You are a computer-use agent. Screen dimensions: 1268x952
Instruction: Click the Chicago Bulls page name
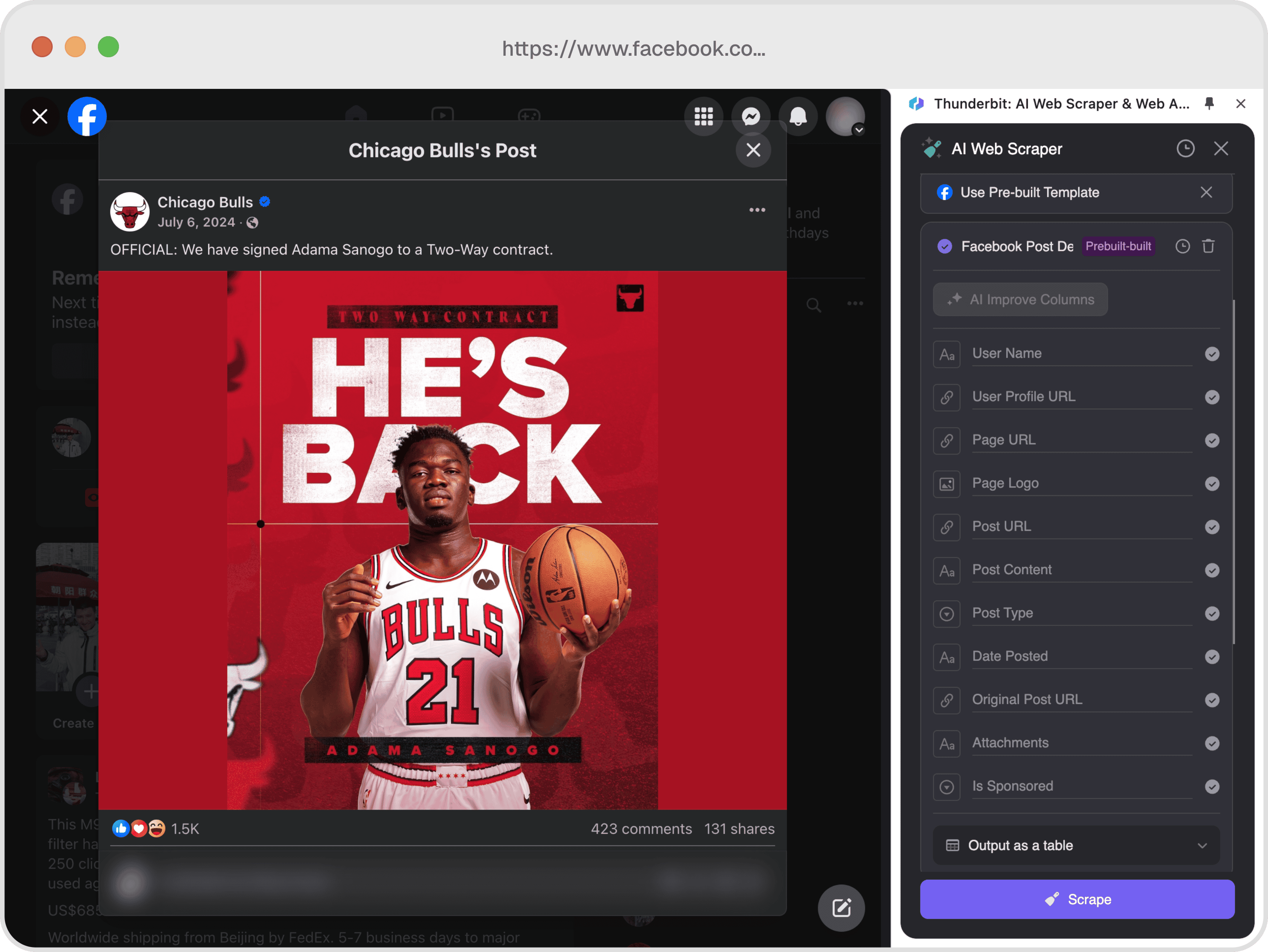pyautogui.click(x=205, y=202)
